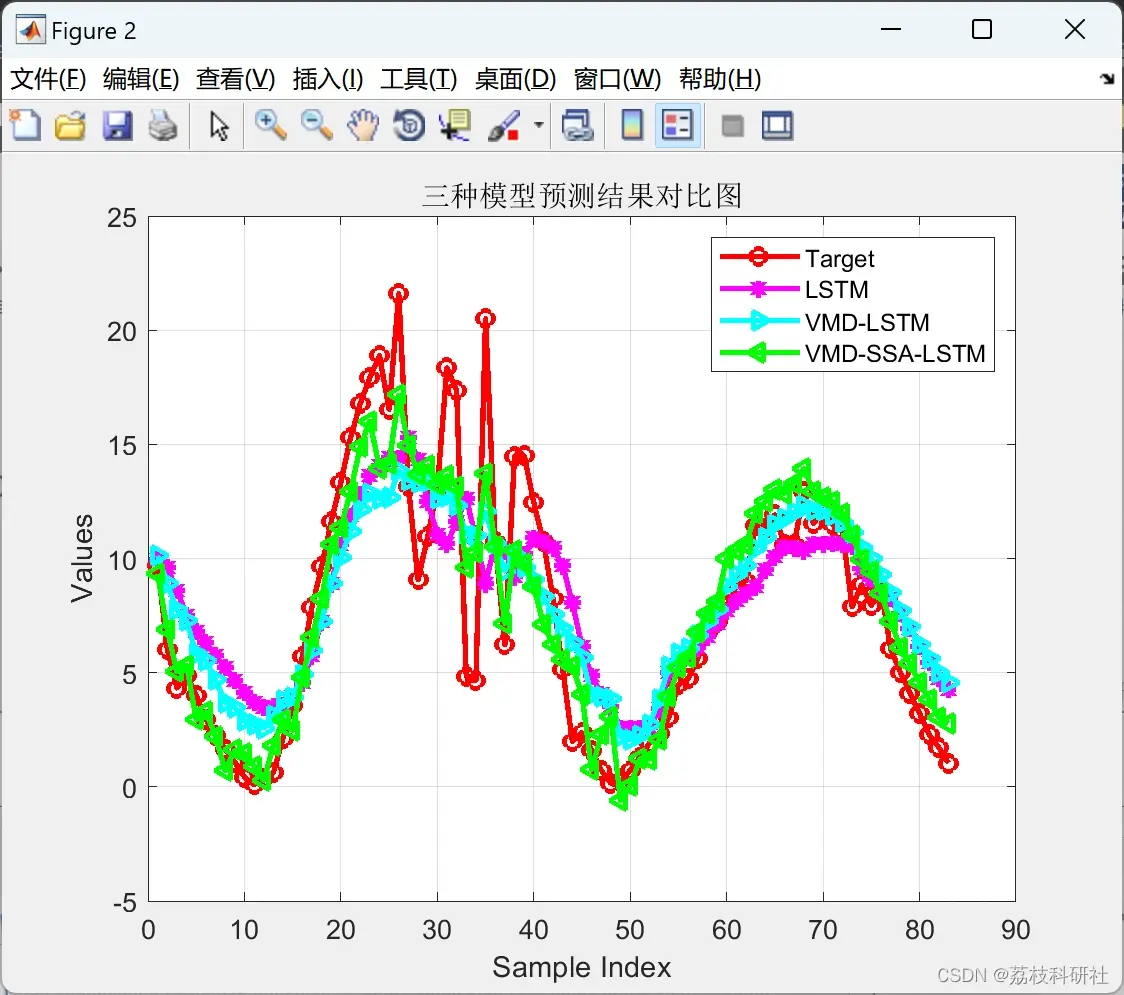Toggle the Data Cursor tool
This screenshot has width=1124, height=995.
click(455, 125)
